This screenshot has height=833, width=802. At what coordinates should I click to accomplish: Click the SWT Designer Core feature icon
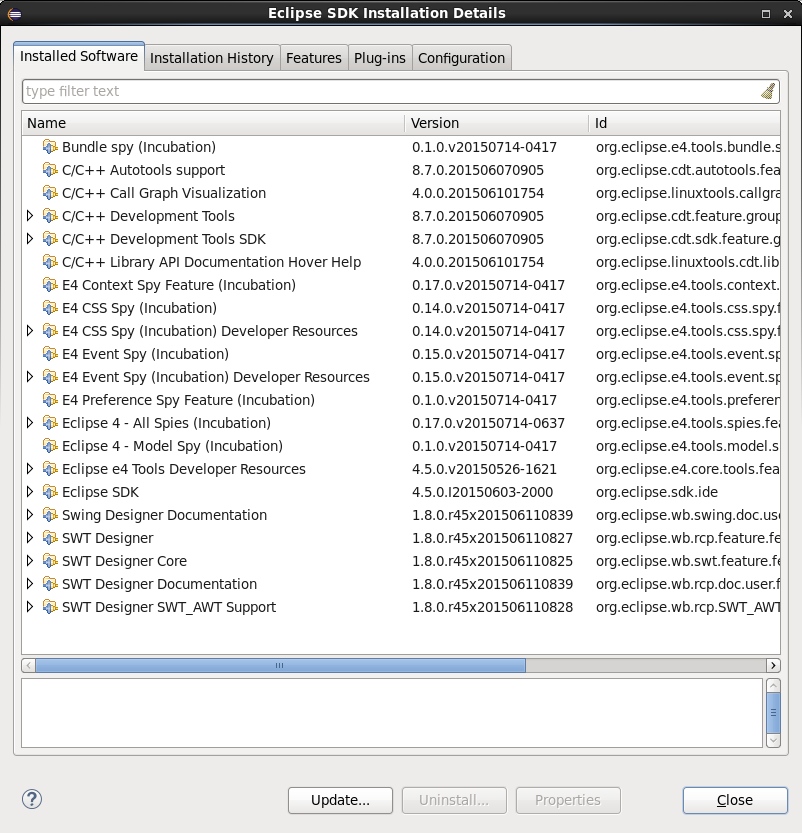pos(50,561)
